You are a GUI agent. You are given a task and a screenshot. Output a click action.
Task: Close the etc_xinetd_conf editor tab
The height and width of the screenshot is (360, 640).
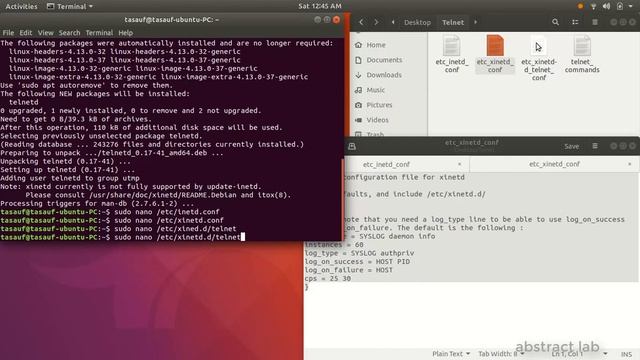[x=629, y=164]
